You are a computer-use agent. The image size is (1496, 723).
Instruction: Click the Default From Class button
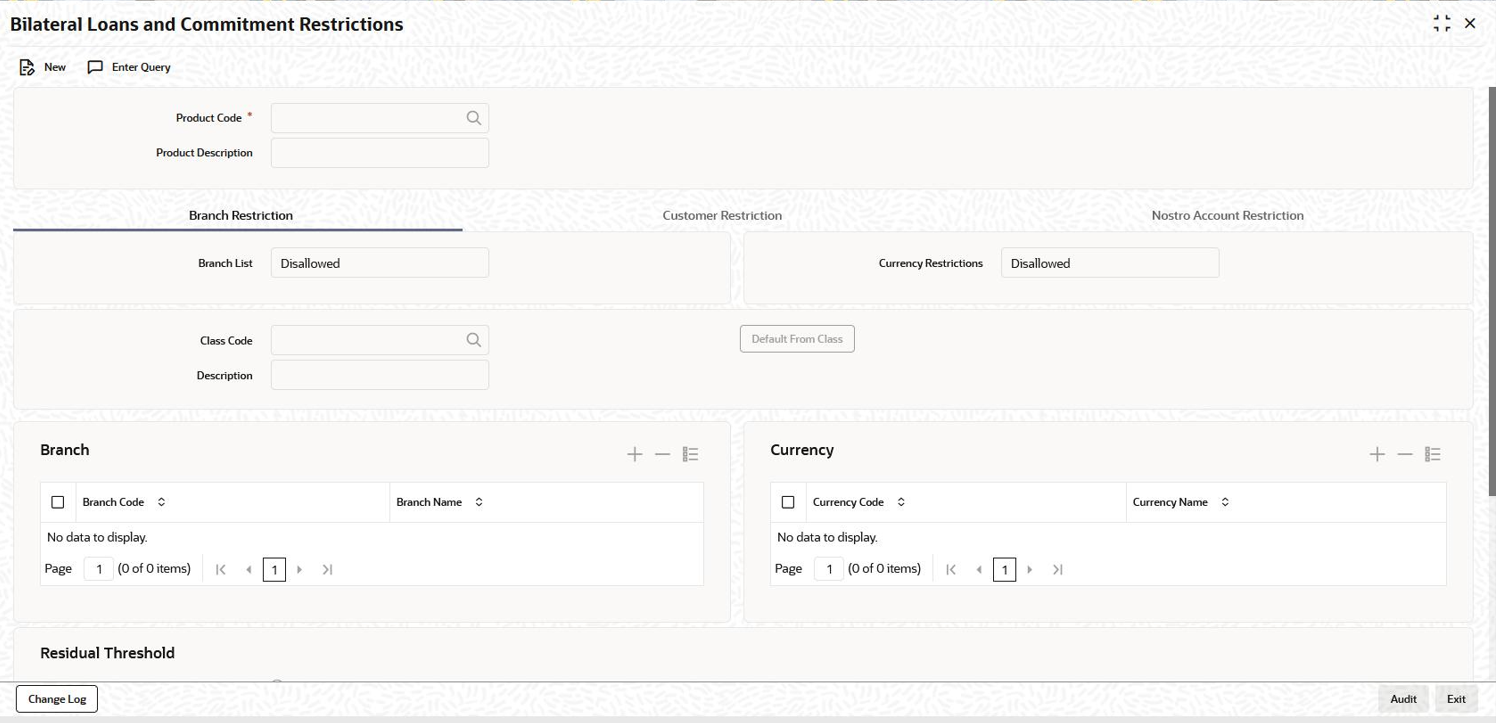(797, 339)
